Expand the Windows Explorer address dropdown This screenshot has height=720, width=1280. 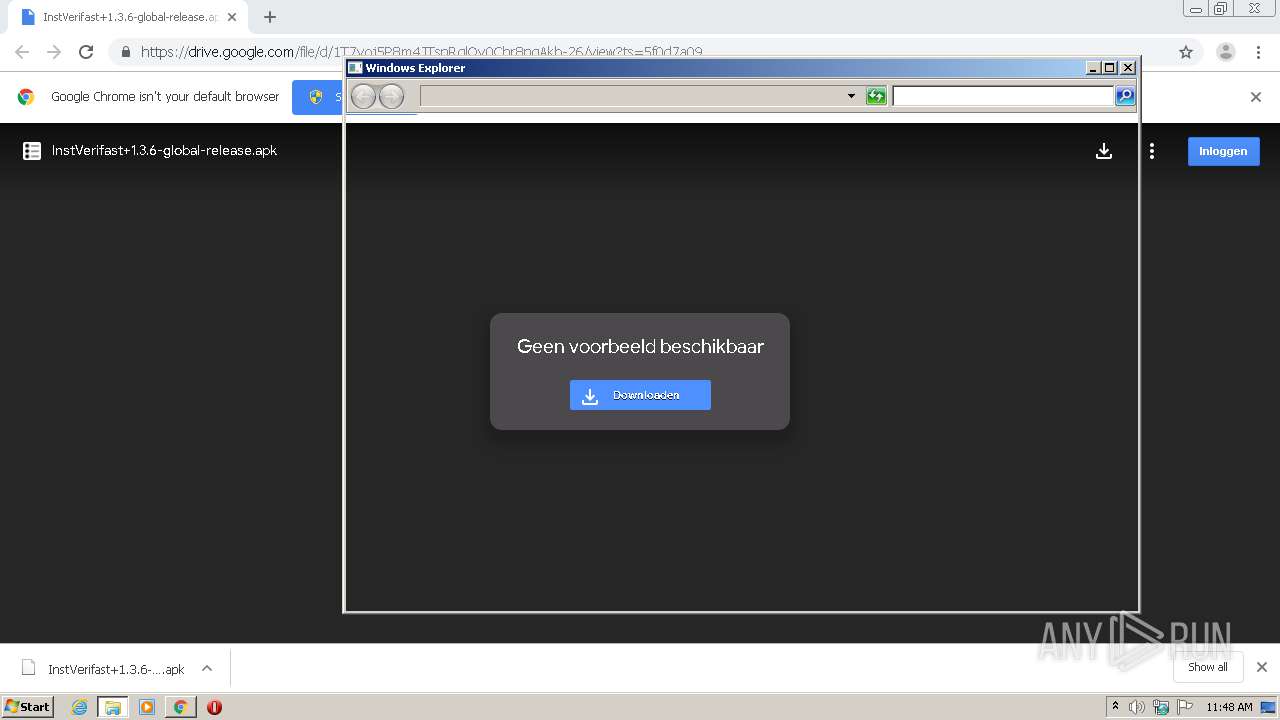[x=851, y=96]
